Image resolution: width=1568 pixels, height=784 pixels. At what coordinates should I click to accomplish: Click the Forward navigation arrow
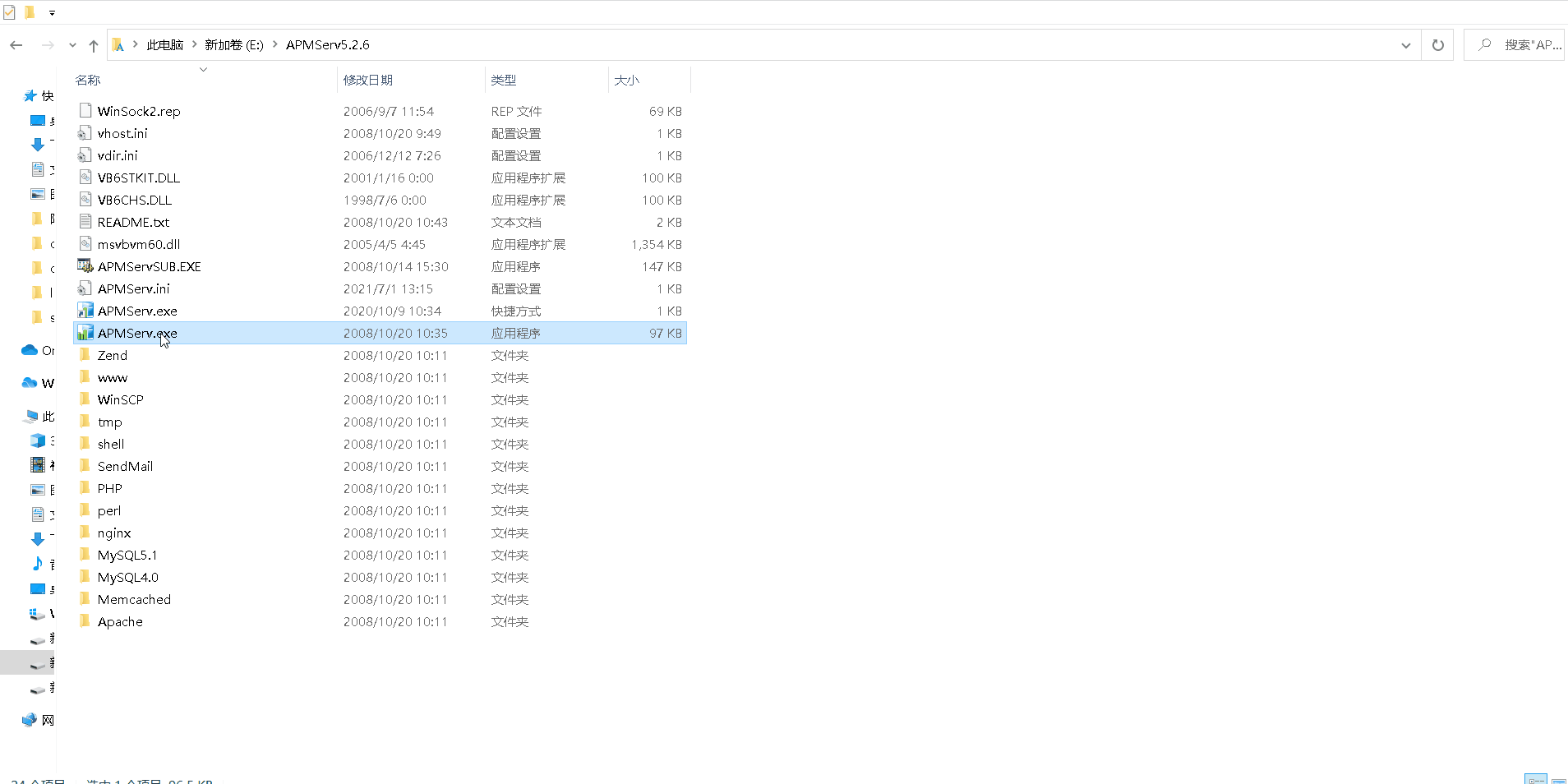tap(48, 45)
